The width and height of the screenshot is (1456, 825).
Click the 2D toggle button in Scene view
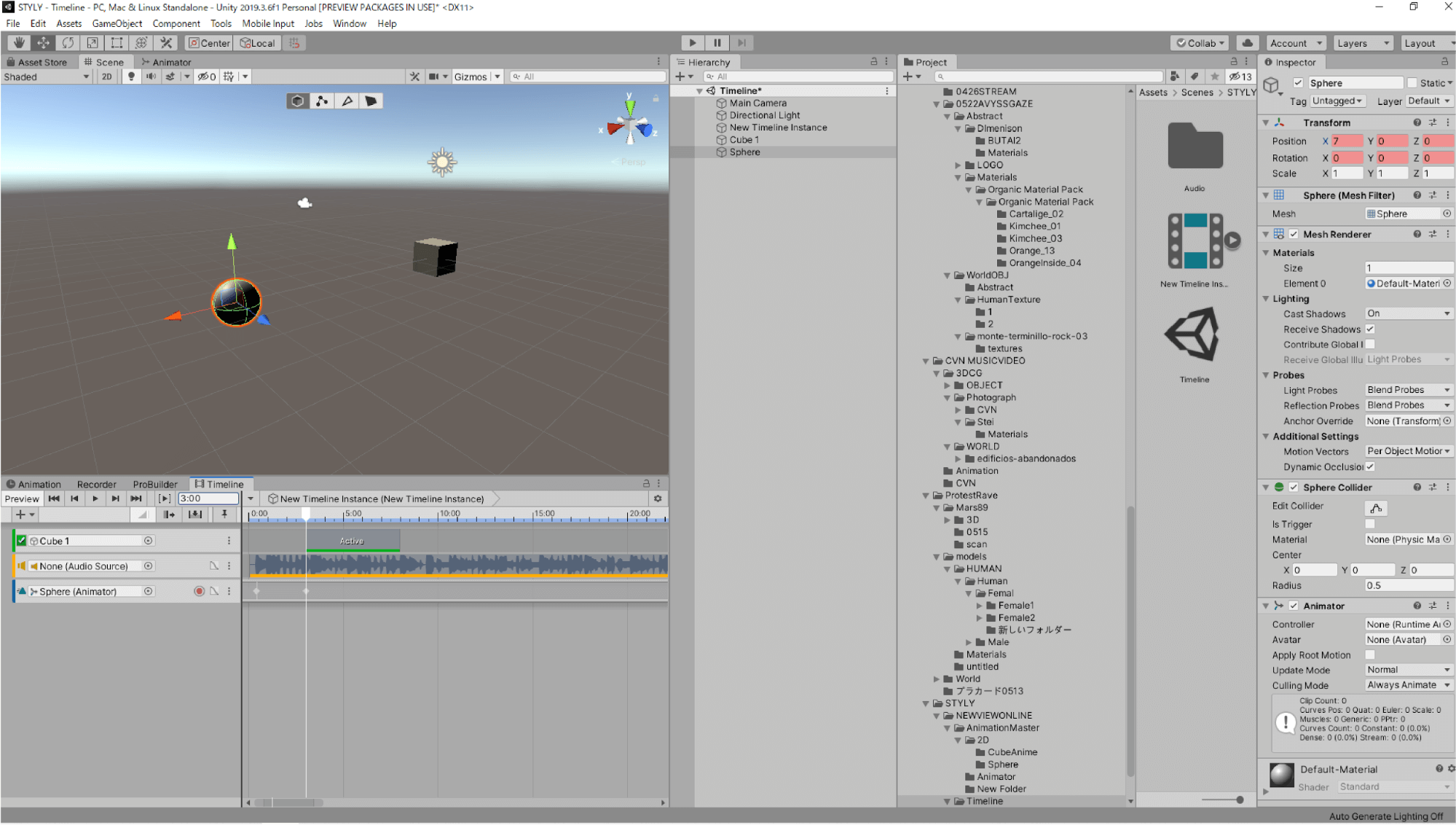pyautogui.click(x=106, y=76)
